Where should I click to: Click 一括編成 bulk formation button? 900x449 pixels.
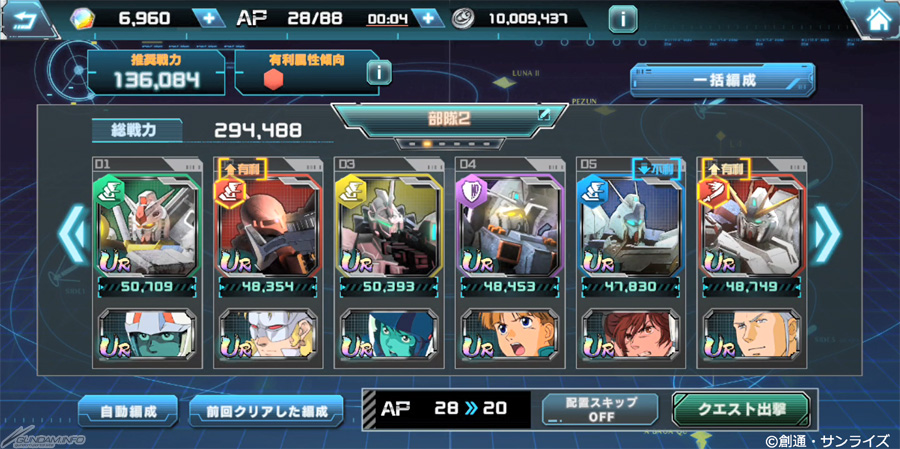coord(723,80)
